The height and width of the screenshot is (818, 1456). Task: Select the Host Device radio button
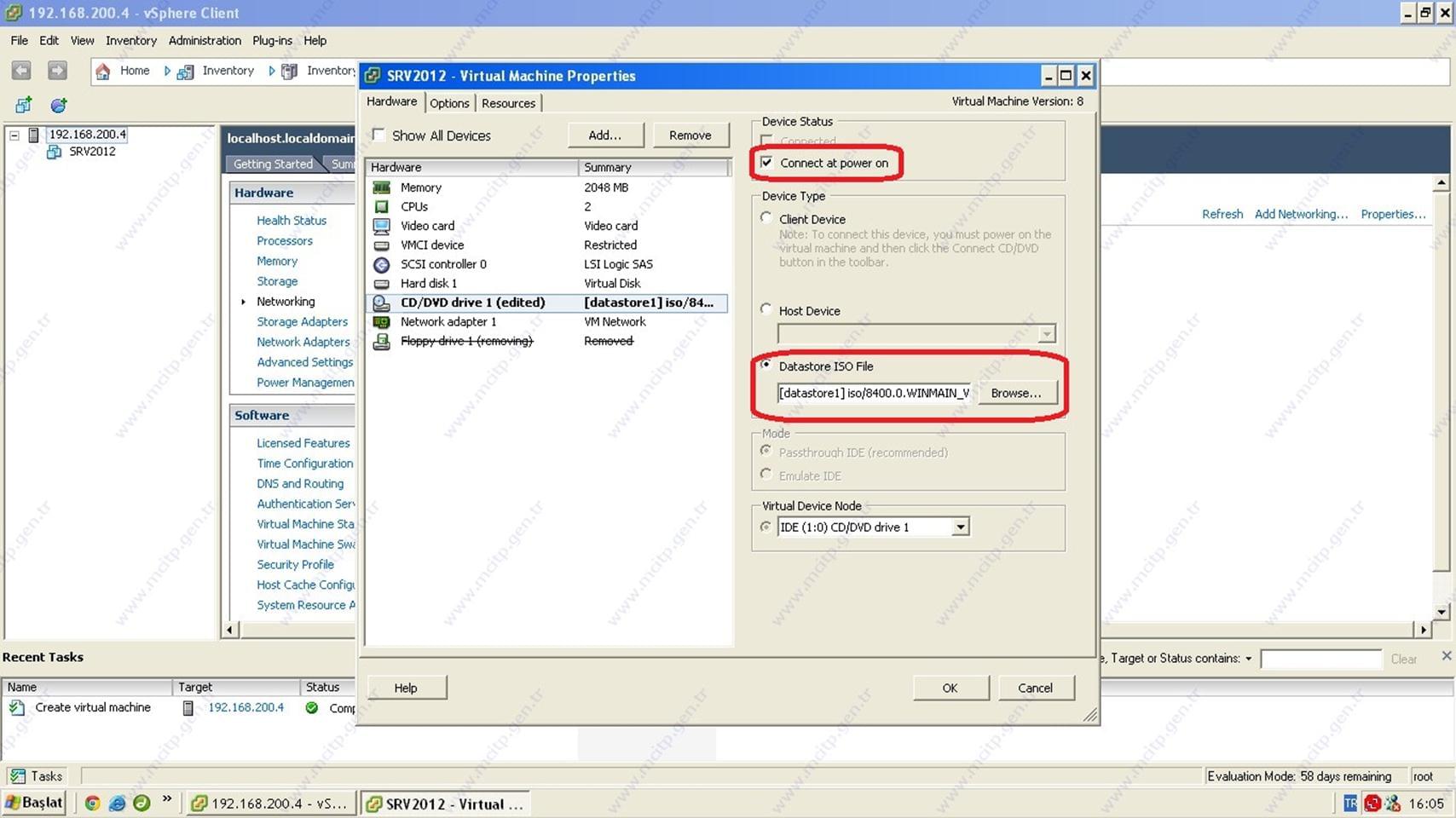[766, 309]
